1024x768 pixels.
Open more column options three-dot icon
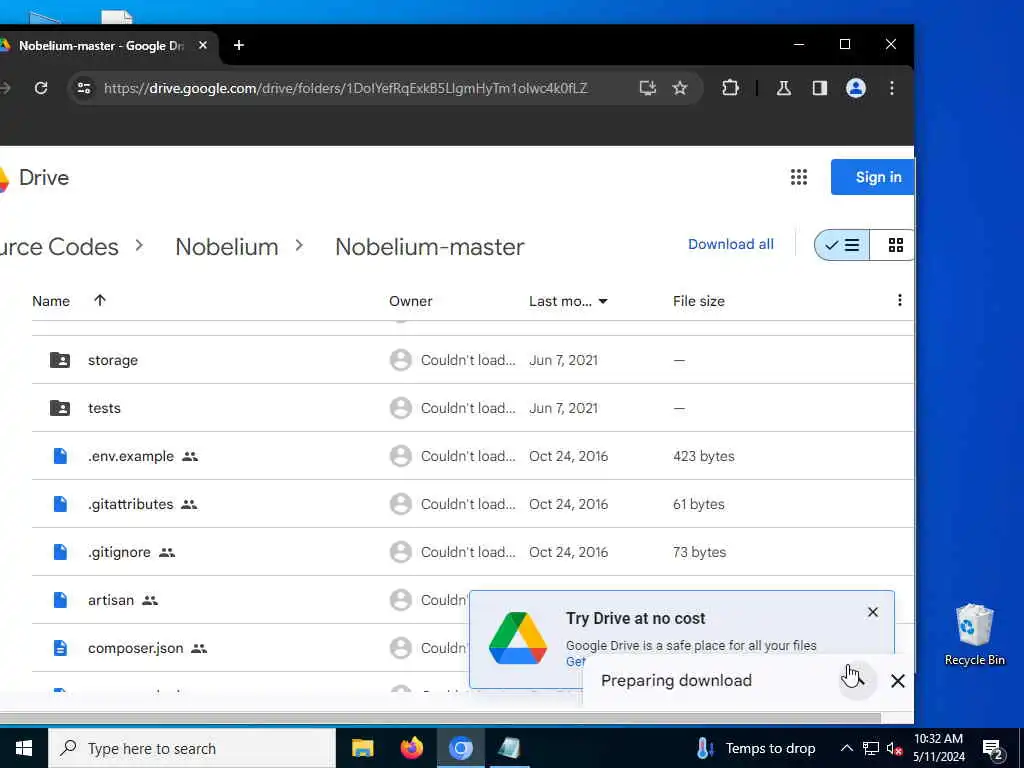899,300
